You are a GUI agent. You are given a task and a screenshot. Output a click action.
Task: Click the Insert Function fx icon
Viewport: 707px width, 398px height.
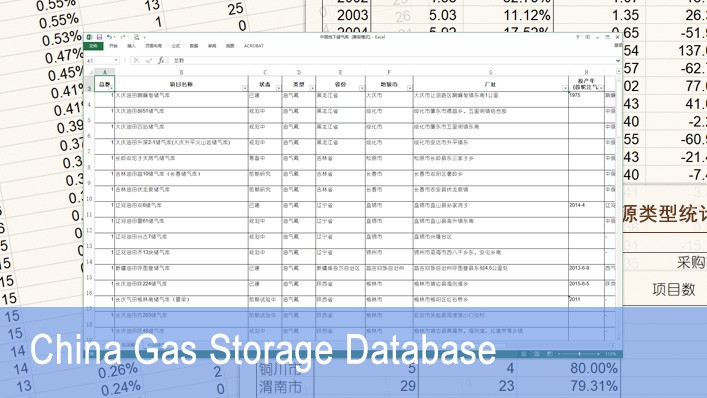(161, 60)
